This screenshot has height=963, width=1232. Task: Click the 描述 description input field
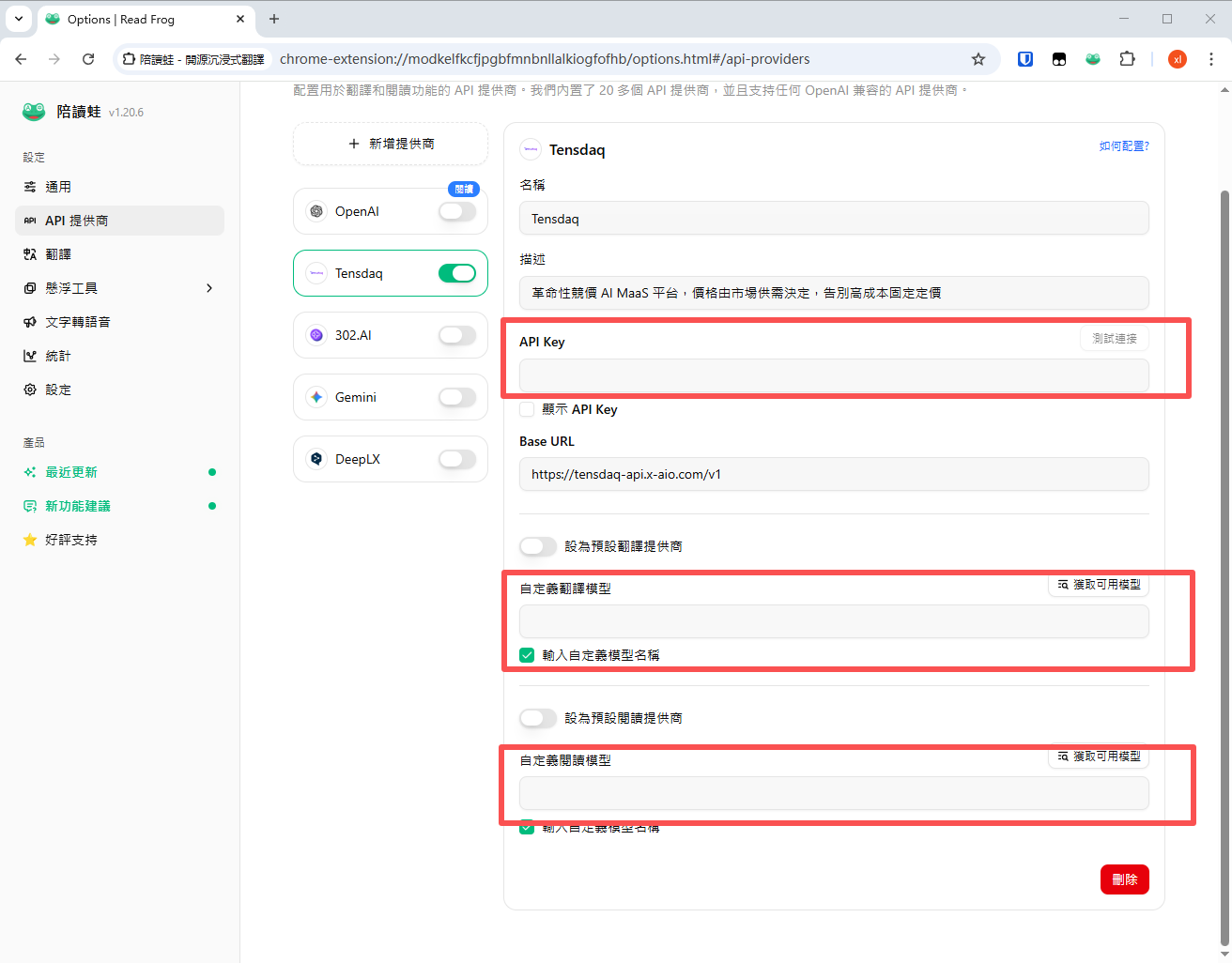(834, 293)
